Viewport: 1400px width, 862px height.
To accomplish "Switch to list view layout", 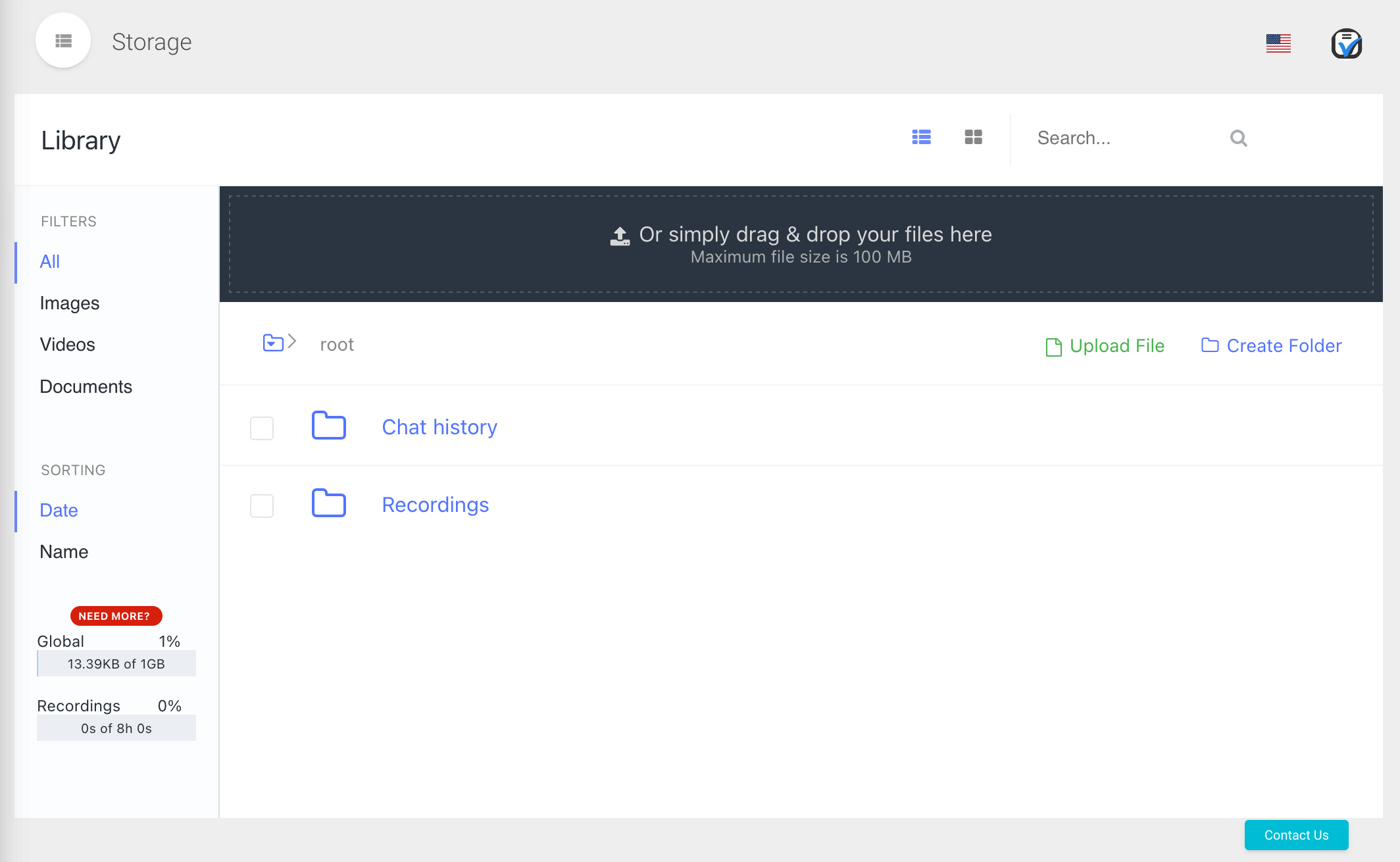I will [921, 138].
